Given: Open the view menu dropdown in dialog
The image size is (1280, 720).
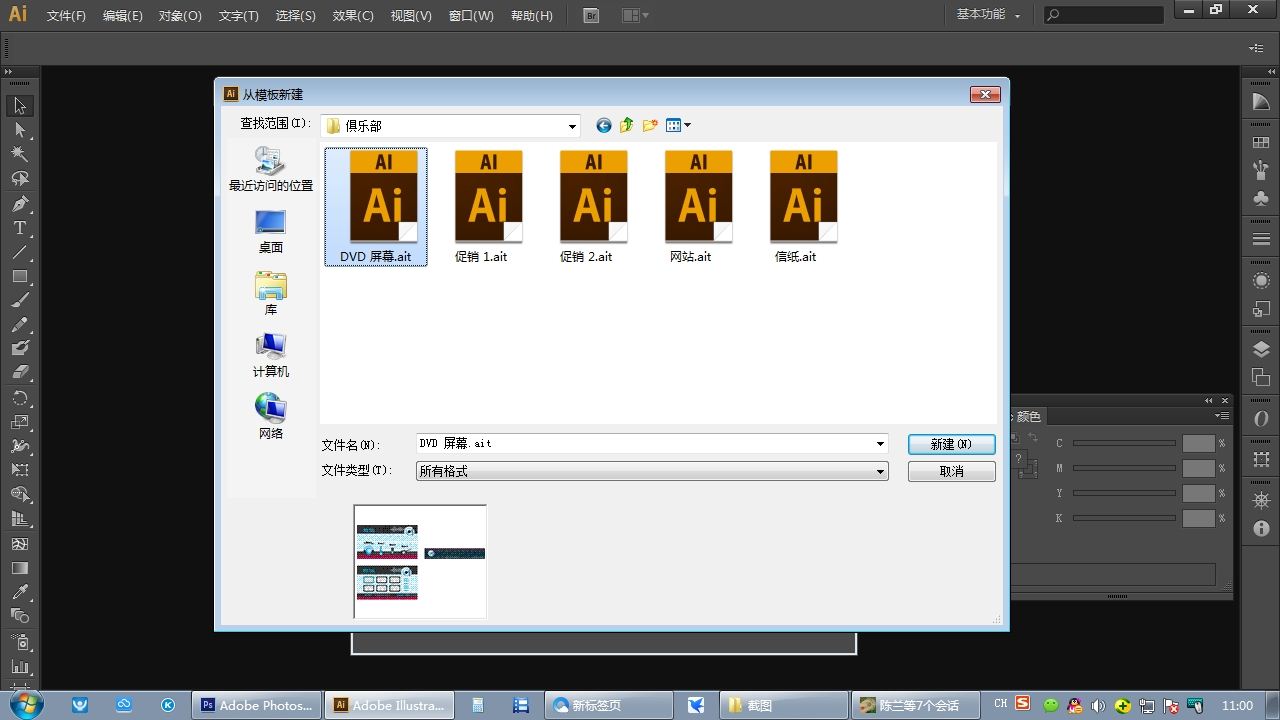Looking at the screenshot, I should [x=679, y=125].
